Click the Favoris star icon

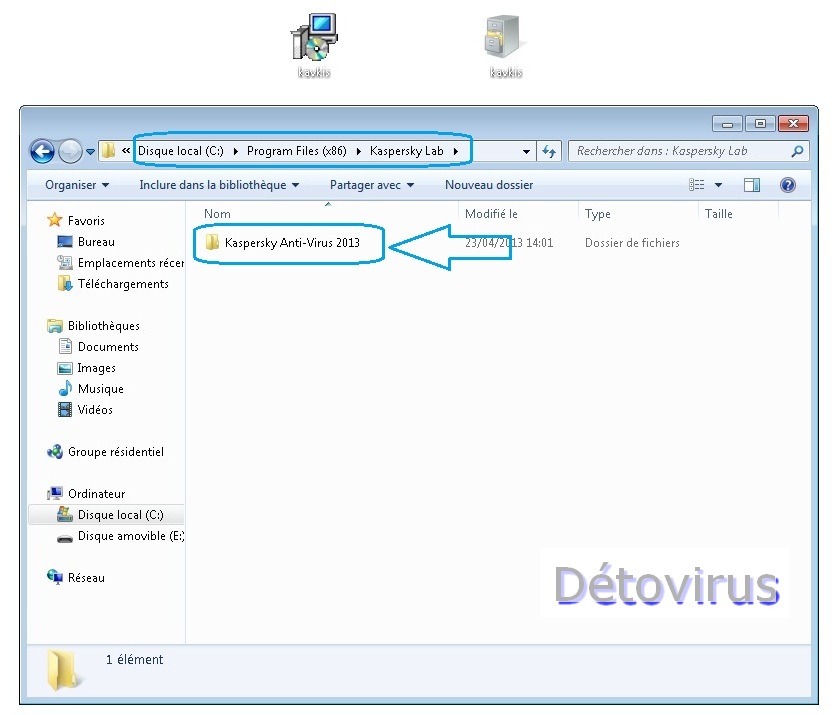pyautogui.click(x=55, y=220)
